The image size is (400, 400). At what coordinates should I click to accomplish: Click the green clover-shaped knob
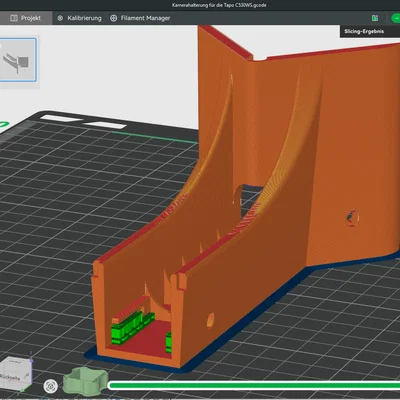(86, 380)
